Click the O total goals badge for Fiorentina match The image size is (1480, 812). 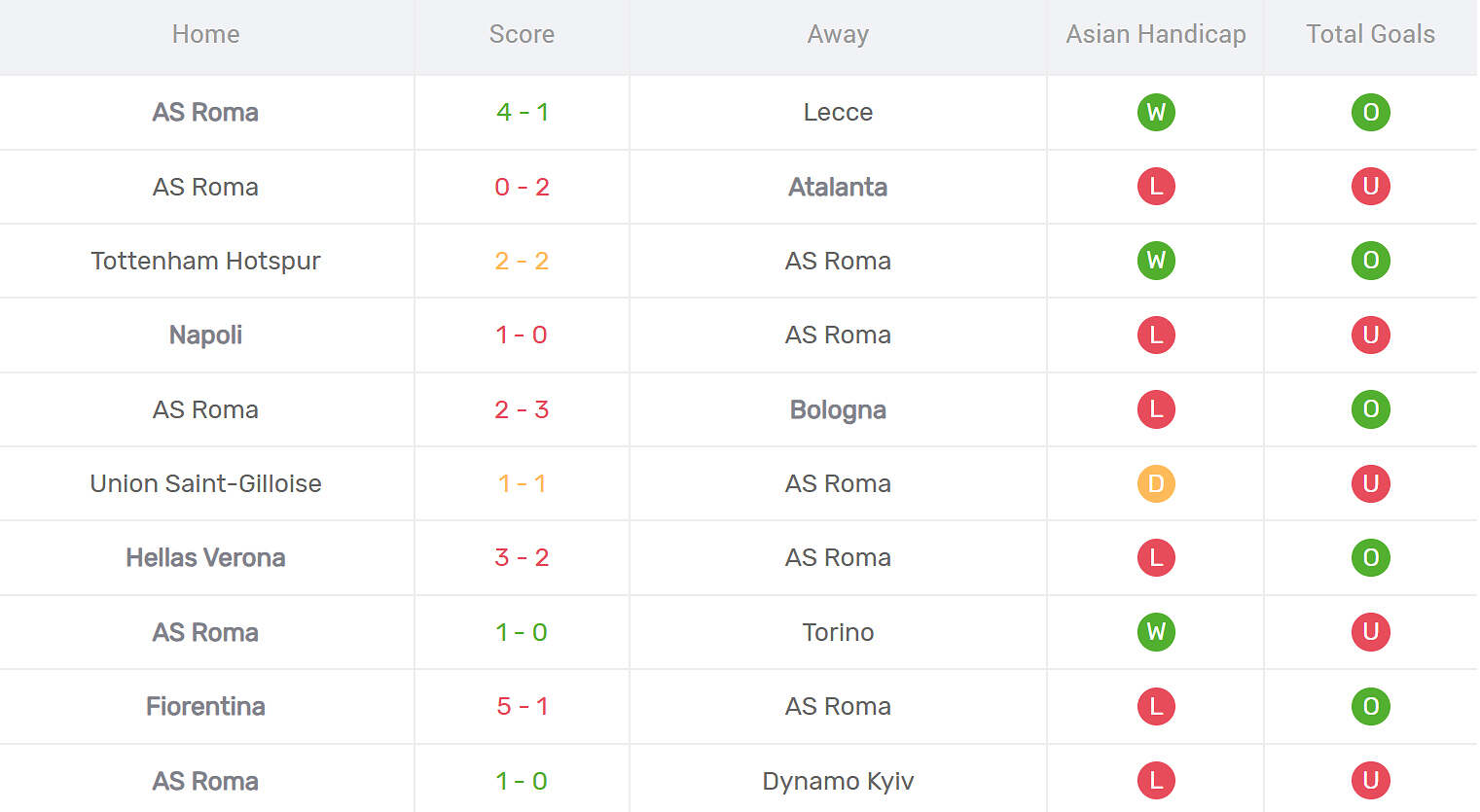1371,707
